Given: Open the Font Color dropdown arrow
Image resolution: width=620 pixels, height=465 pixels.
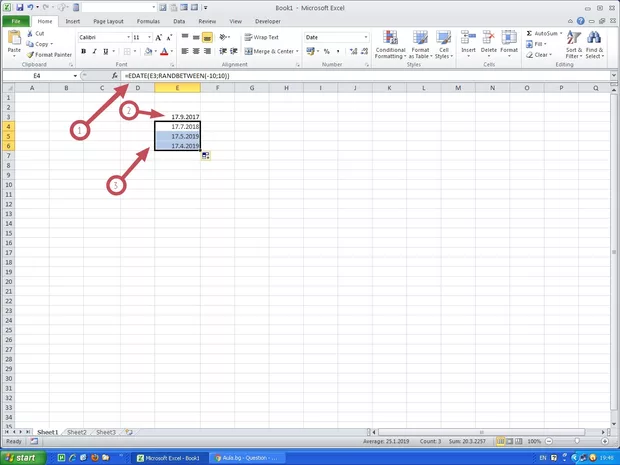Looking at the screenshot, I should (x=172, y=51).
